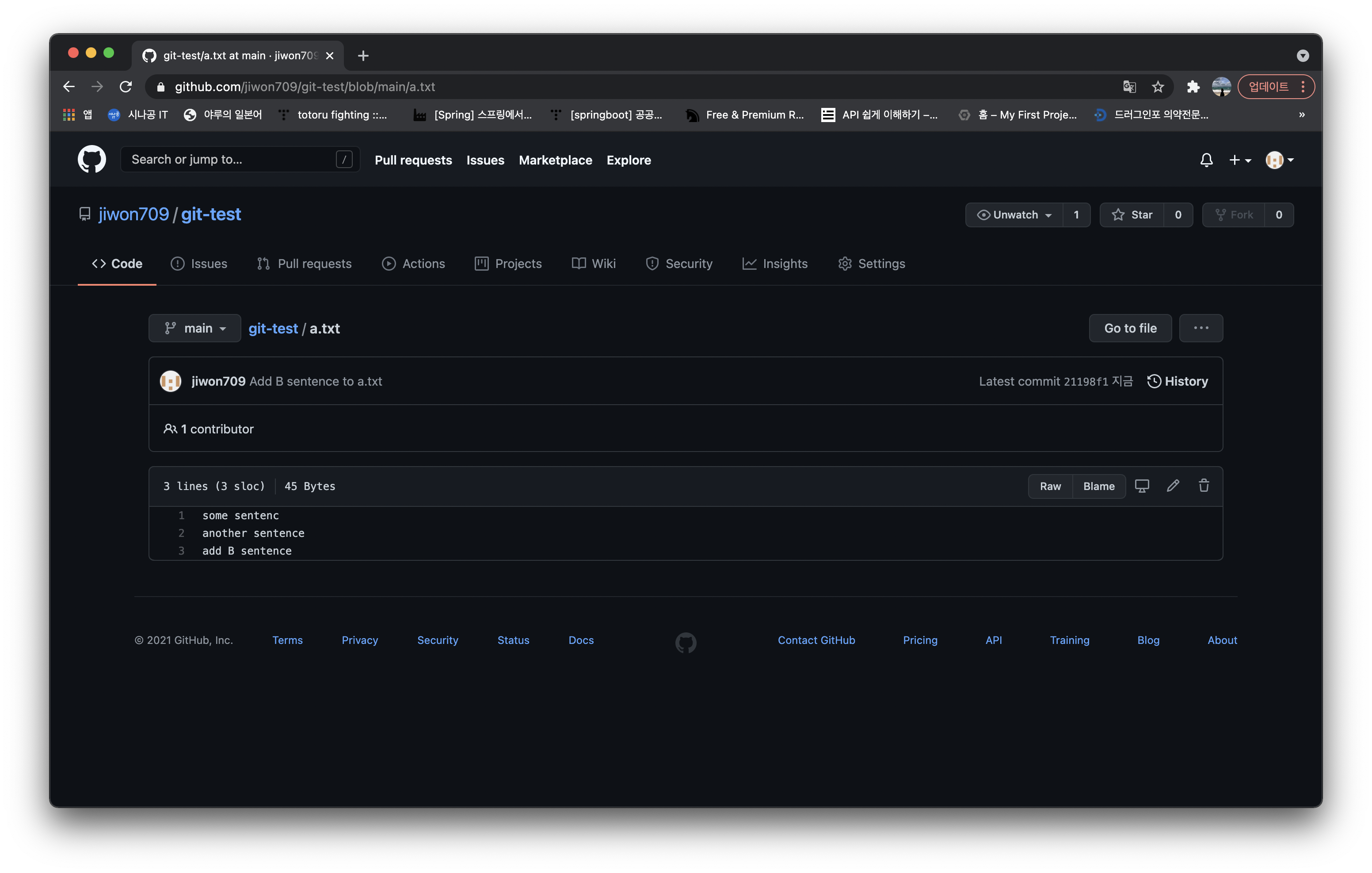Viewport: 1372px width, 873px height.
Task: Open the three-dots file options menu
Action: [x=1200, y=329]
